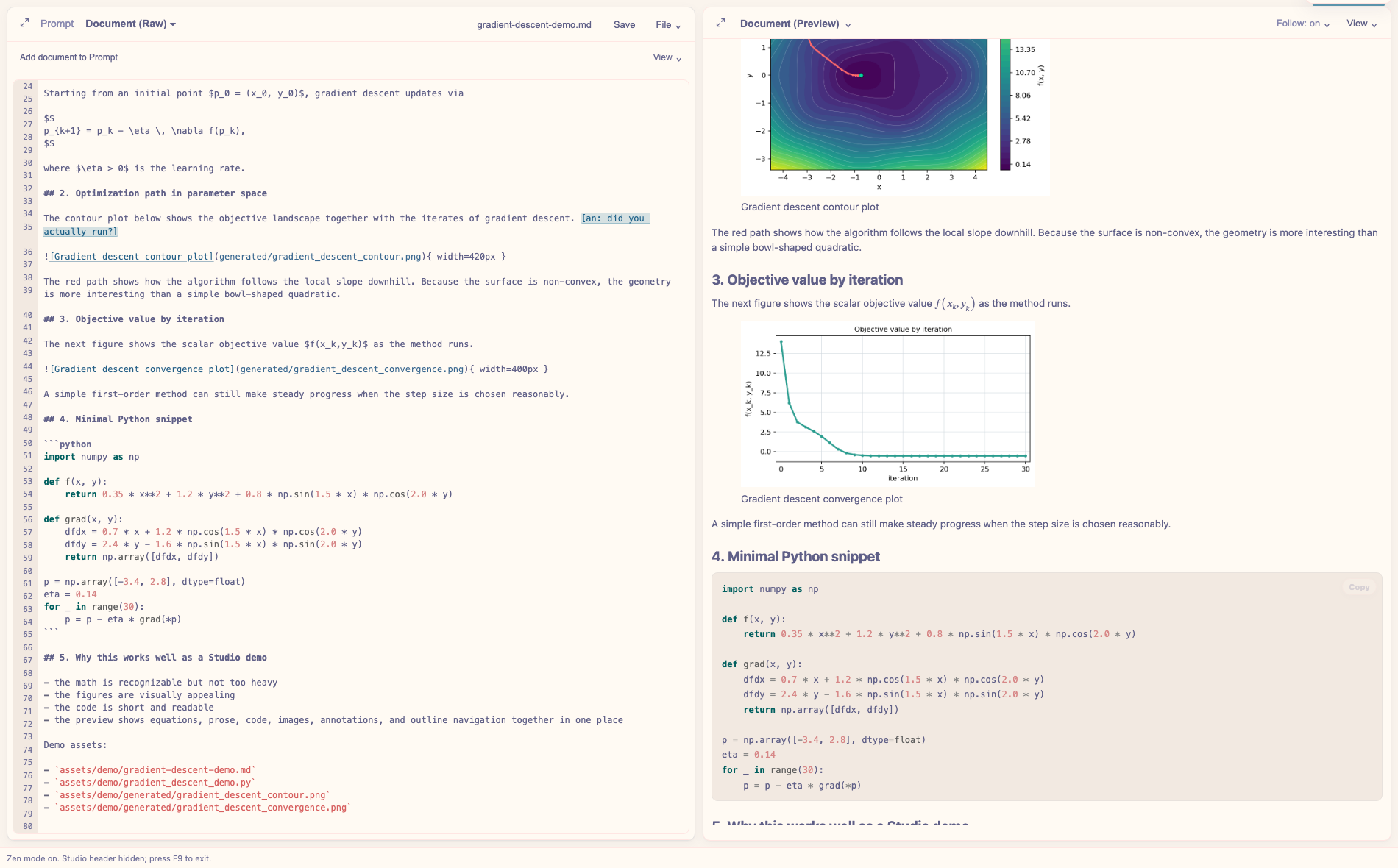The height and width of the screenshot is (868, 1398).
Task: Click the 'Gradient descent contour plot' caption
Action: [809, 207]
